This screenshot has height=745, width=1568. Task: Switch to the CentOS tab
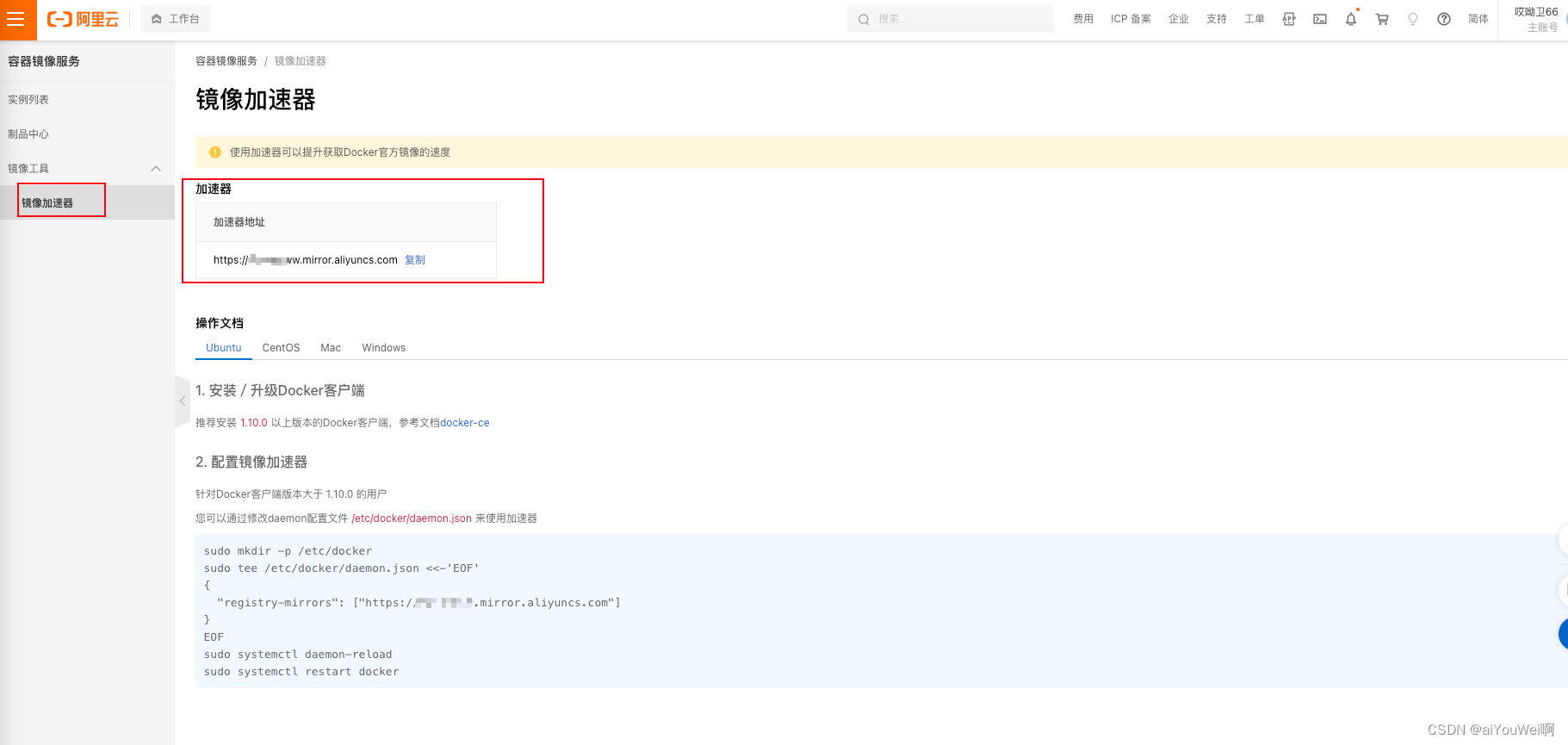[282, 348]
